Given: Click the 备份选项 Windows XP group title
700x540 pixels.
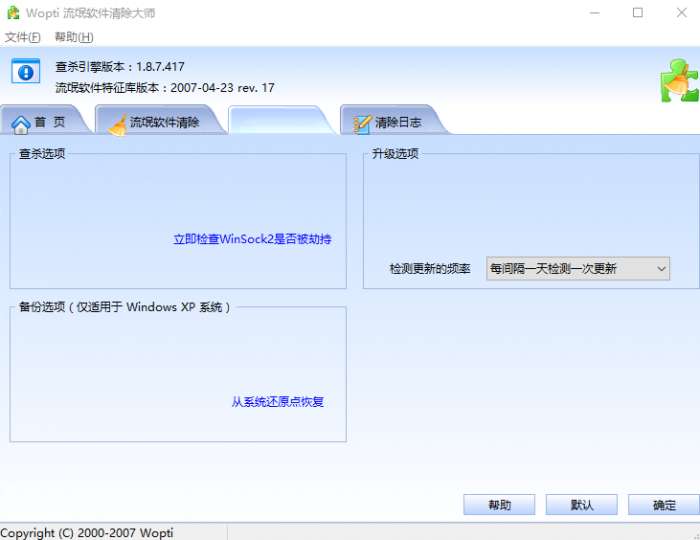Looking at the screenshot, I should coord(125,307).
